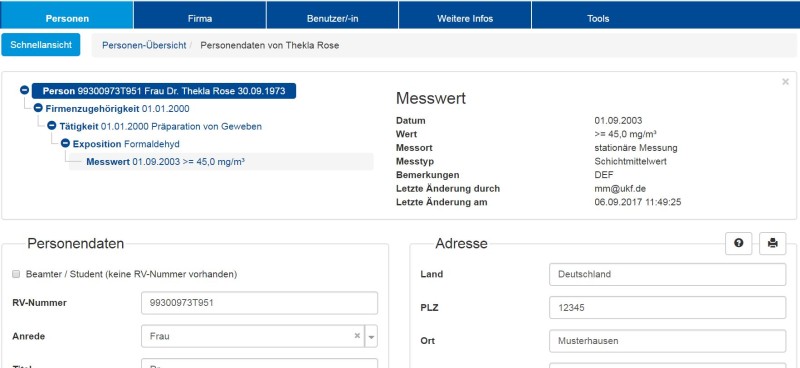Screen dimensions: 800x368
Task: Select Tätigkeit Präparation von Geweben row
Action: 160,126
